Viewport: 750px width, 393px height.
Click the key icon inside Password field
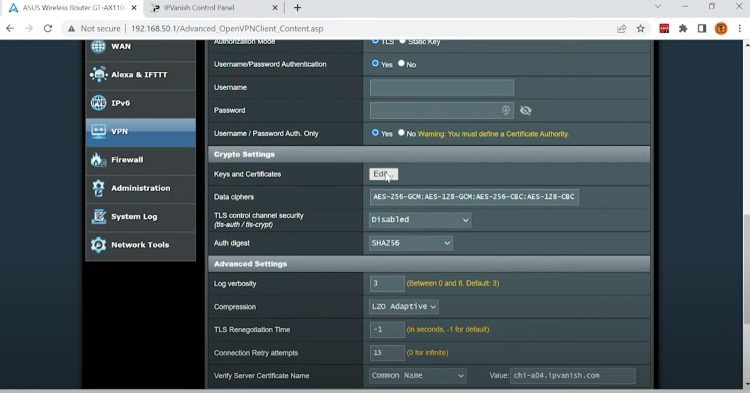tap(506, 110)
